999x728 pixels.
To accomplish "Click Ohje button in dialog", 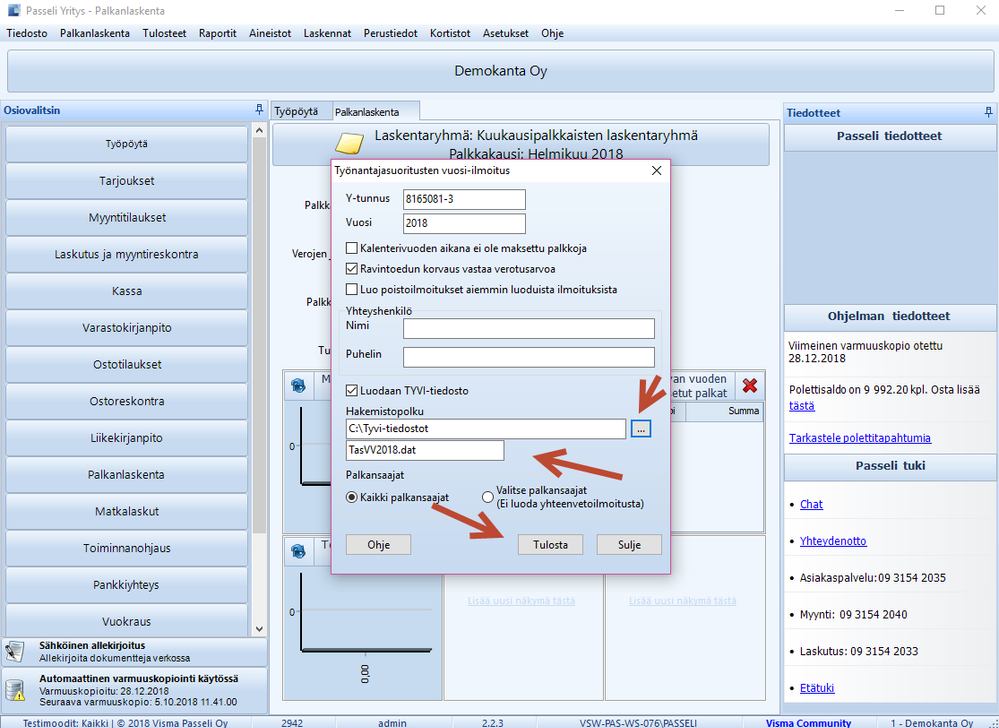I will [378, 545].
